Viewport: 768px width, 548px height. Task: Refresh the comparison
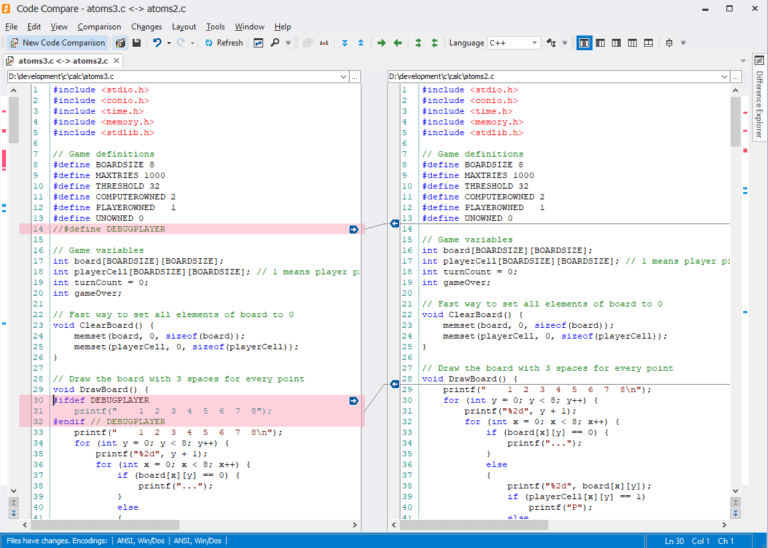[224, 43]
